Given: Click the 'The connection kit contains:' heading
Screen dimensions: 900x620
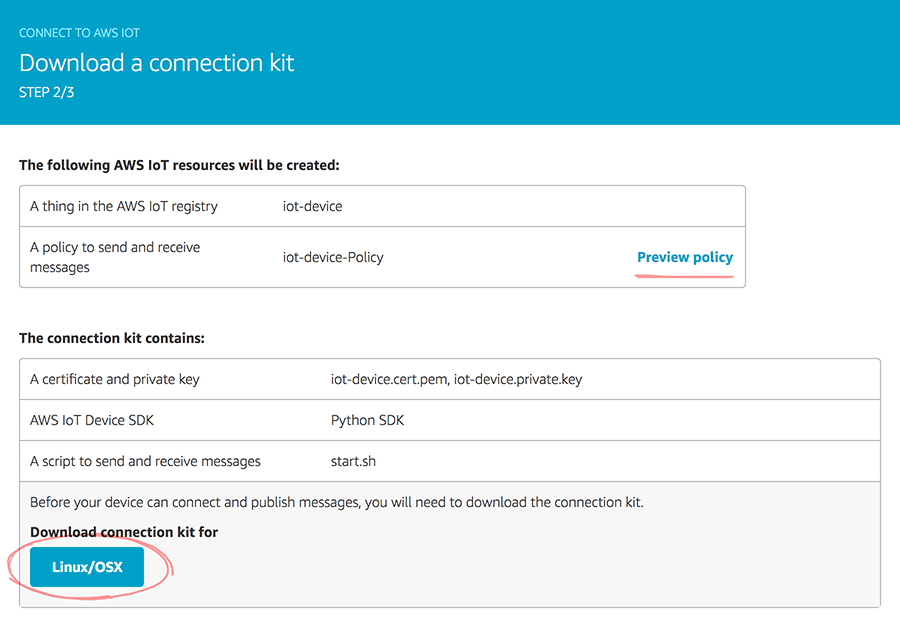Looking at the screenshot, I should point(112,338).
